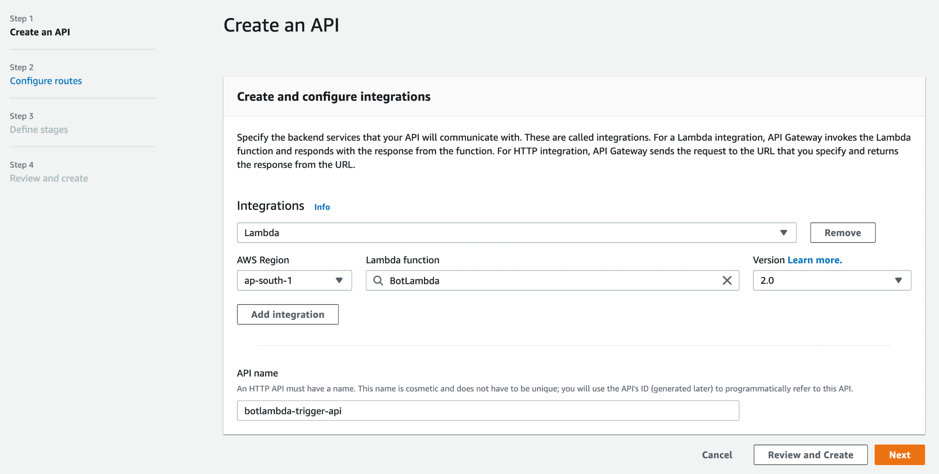Image resolution: width=939 pixels, height=474 pixels.
Task: Open the Integrations Info link
Action: pyautogui.click(x=322, y=207)
